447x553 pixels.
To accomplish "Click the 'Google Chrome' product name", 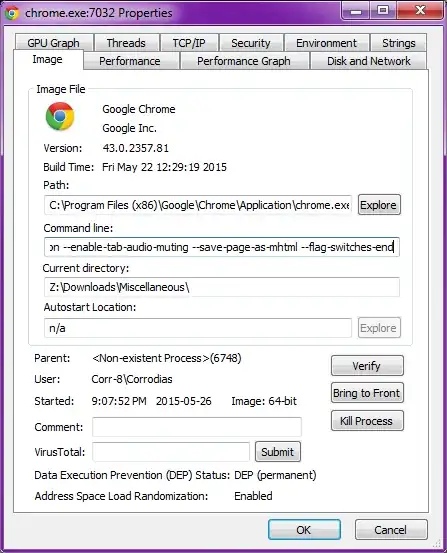I will (x=139, y=109).
